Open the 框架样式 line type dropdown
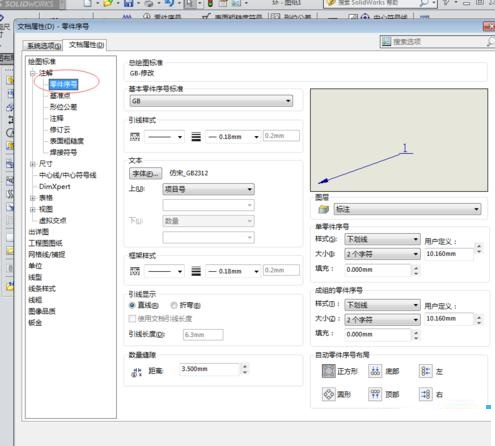Viewport: 495px width, 446px height. point(165,271)
